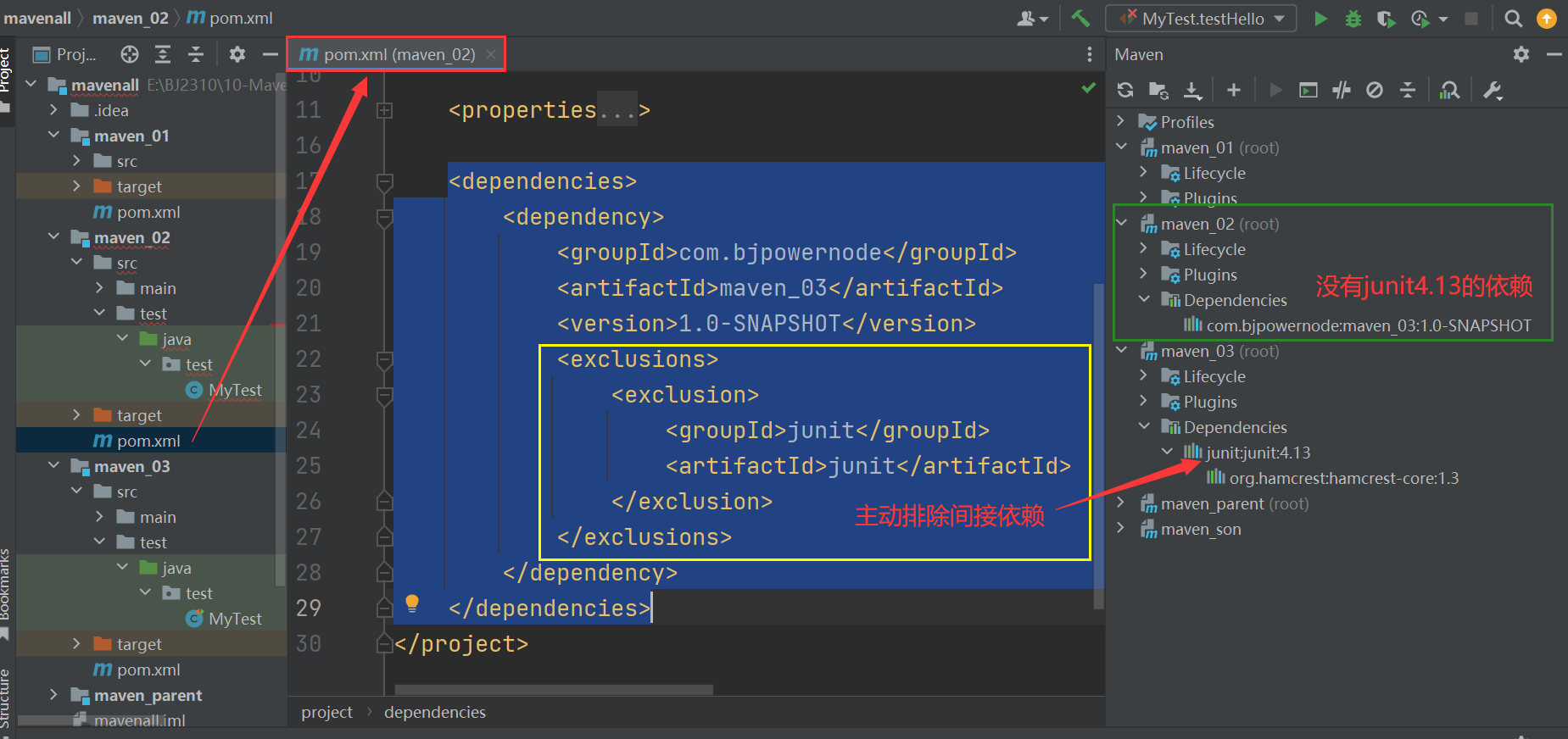Click the inspection green checkmark in editor
This screenshot has width=1568, height=739.
(1089, 87)
